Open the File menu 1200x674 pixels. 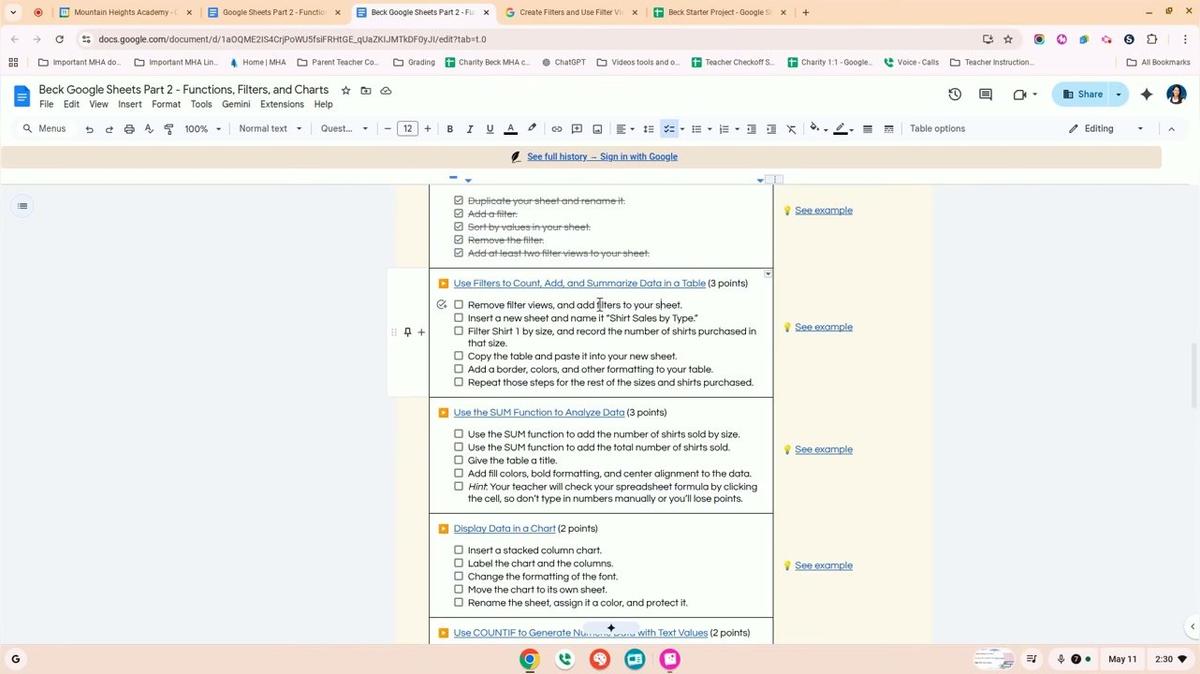coord(46,104)
